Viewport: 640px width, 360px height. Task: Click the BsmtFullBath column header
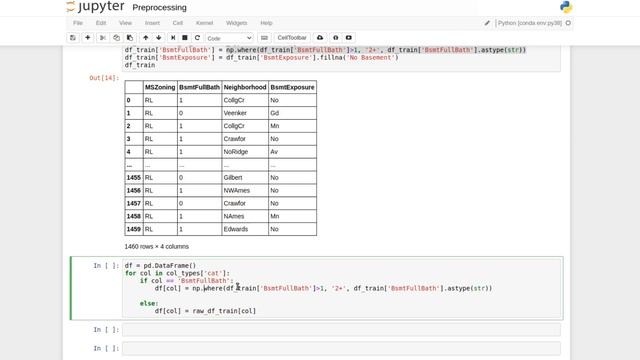(200, 87)
